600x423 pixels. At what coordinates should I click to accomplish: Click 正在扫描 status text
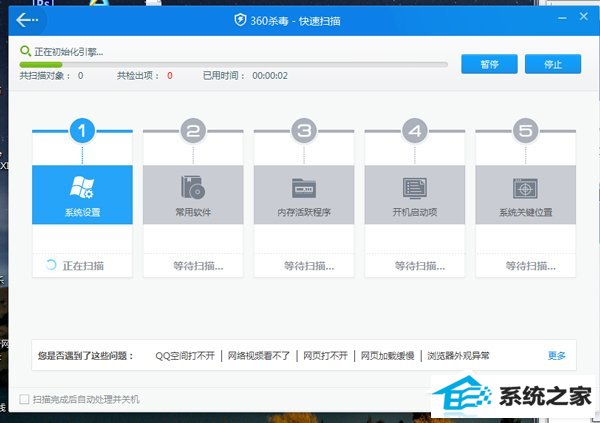tap(83, 266)
